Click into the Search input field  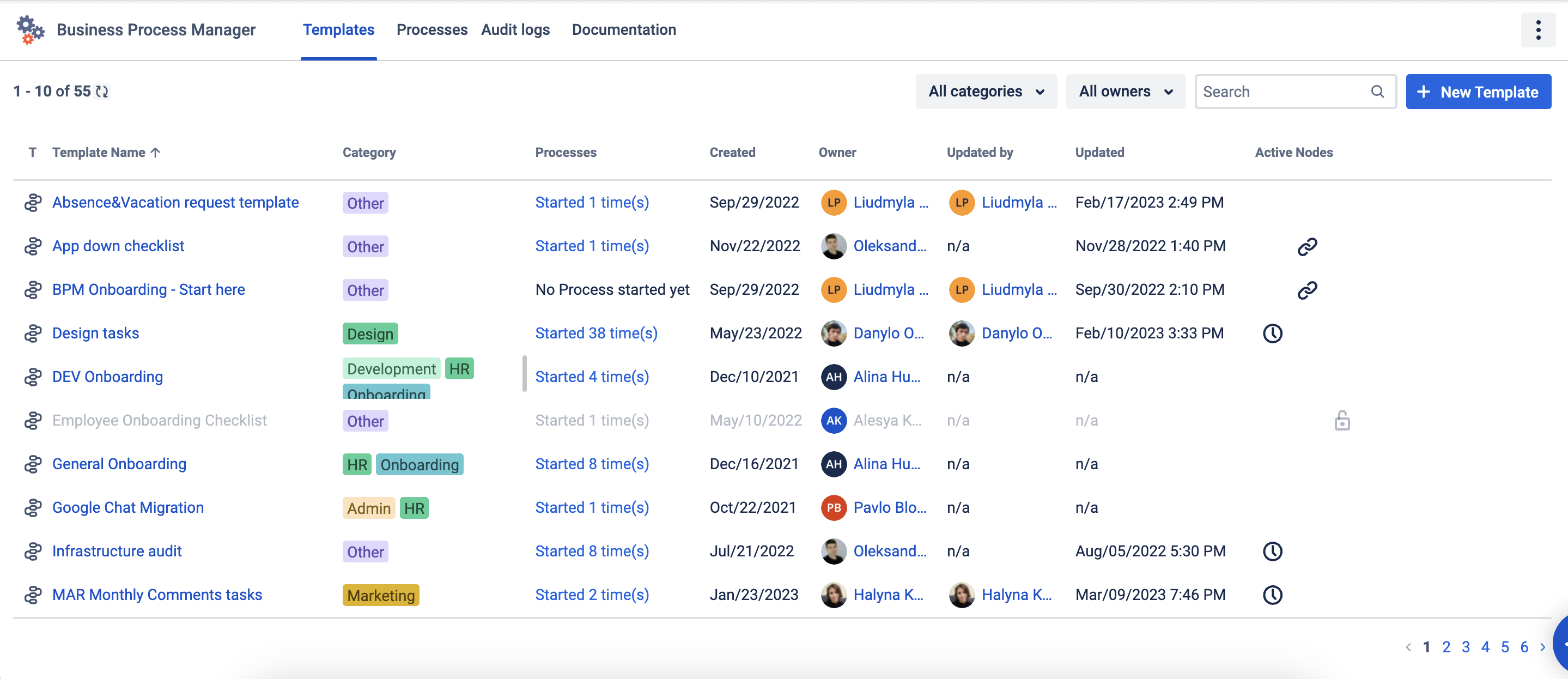click(x=1281, y=92)
